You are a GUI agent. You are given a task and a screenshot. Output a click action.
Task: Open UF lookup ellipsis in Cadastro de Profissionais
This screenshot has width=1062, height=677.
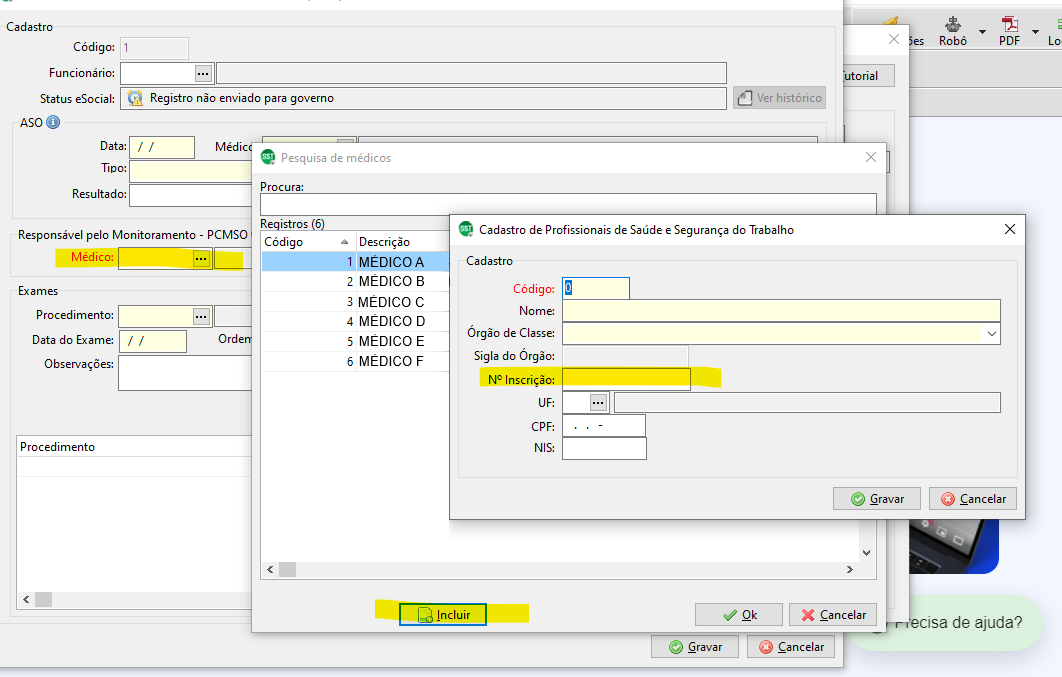[x=597, y=403]
